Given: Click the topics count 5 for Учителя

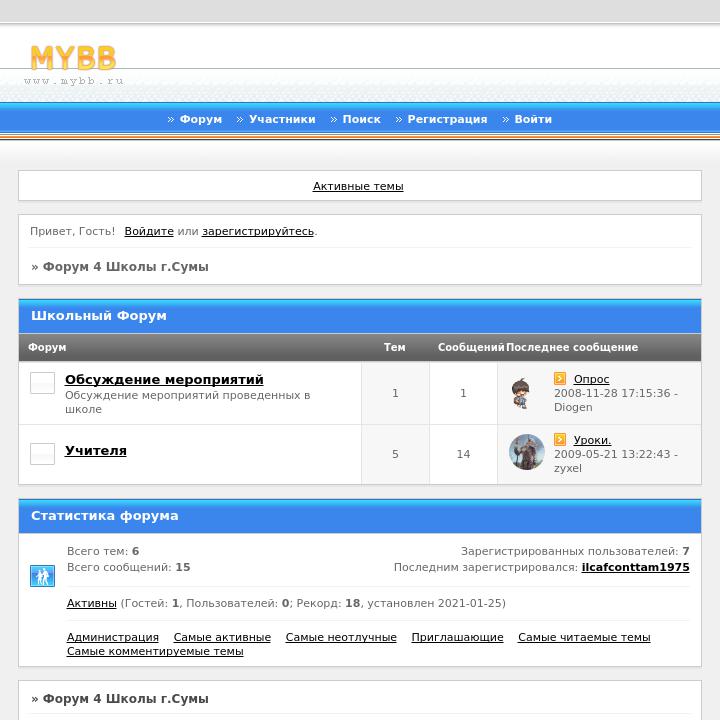Looking at the screenshot, I should coord(395,454).
